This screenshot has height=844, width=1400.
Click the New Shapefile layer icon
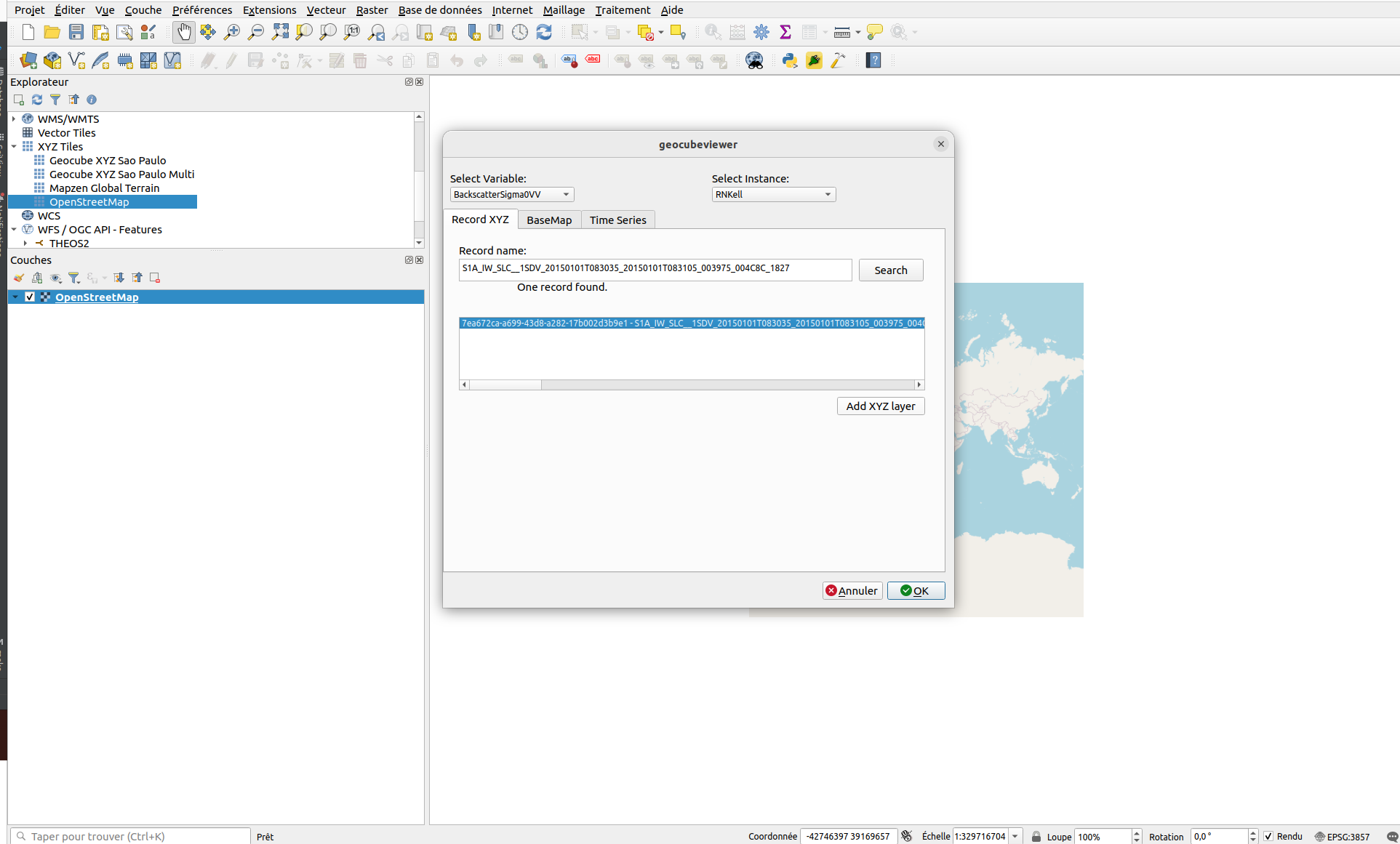pyautogui.click(x=76, y=60)
